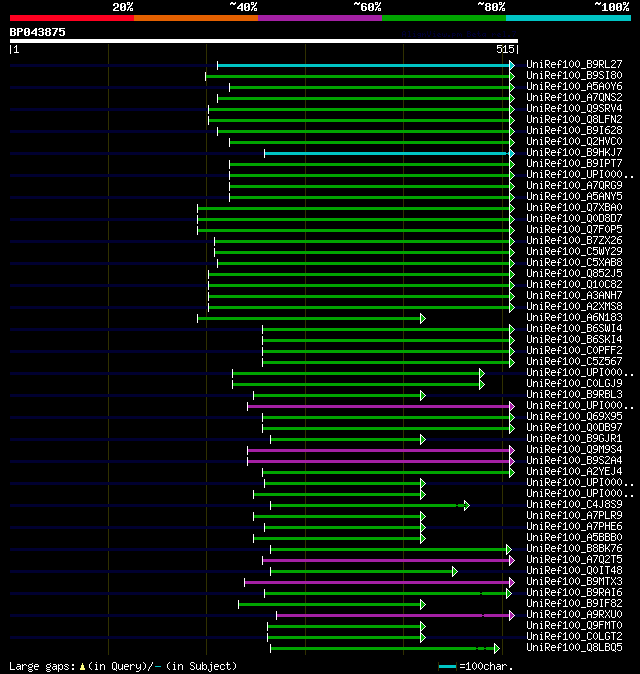Click the UniRef100_Q7F0P5 label

point(574,230)
